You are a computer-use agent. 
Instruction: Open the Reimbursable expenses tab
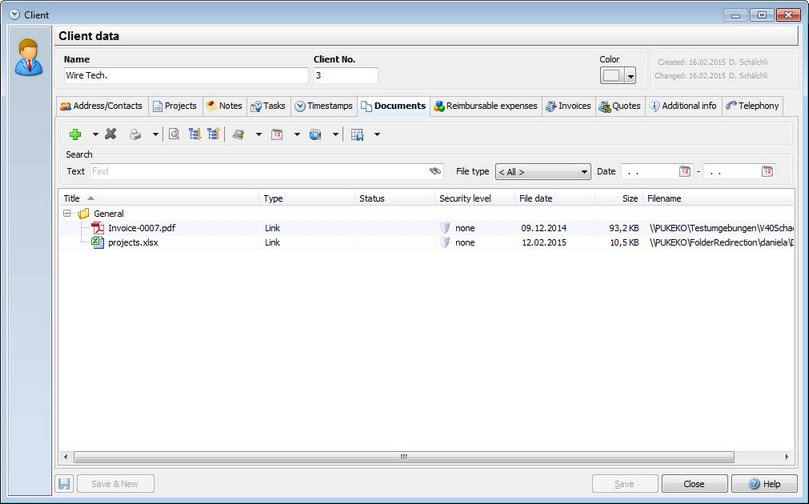pos(486,106)
